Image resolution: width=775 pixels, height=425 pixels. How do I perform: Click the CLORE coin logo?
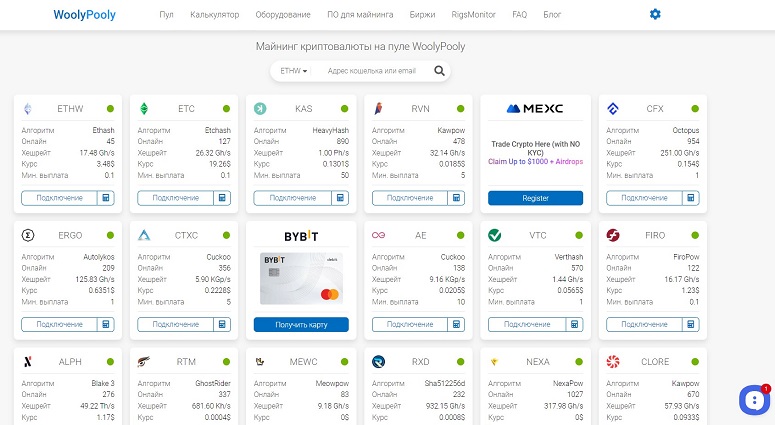point(613,362)
